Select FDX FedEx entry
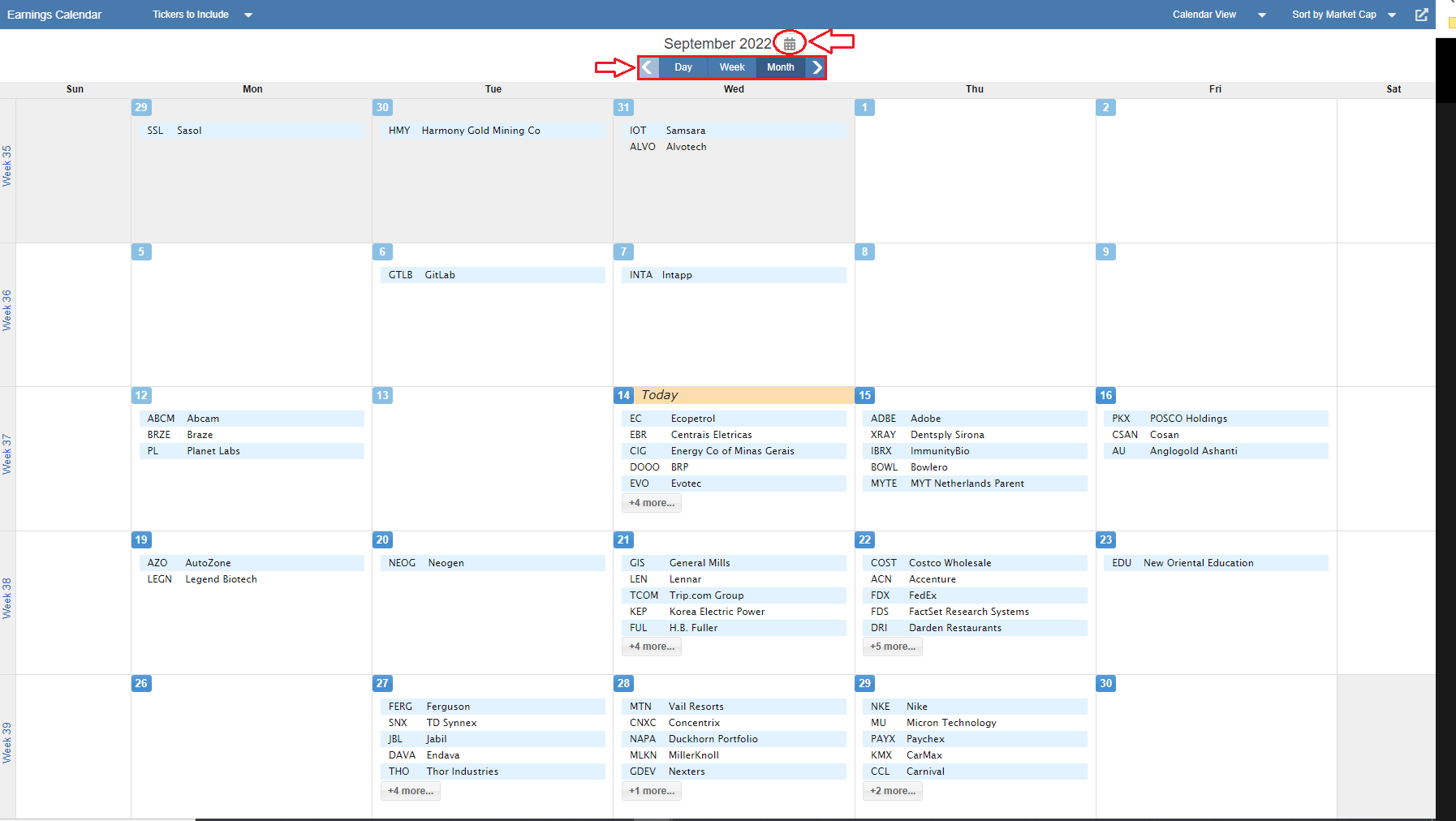This screenshot has width=1456, height=821. (x=975, y=595)
